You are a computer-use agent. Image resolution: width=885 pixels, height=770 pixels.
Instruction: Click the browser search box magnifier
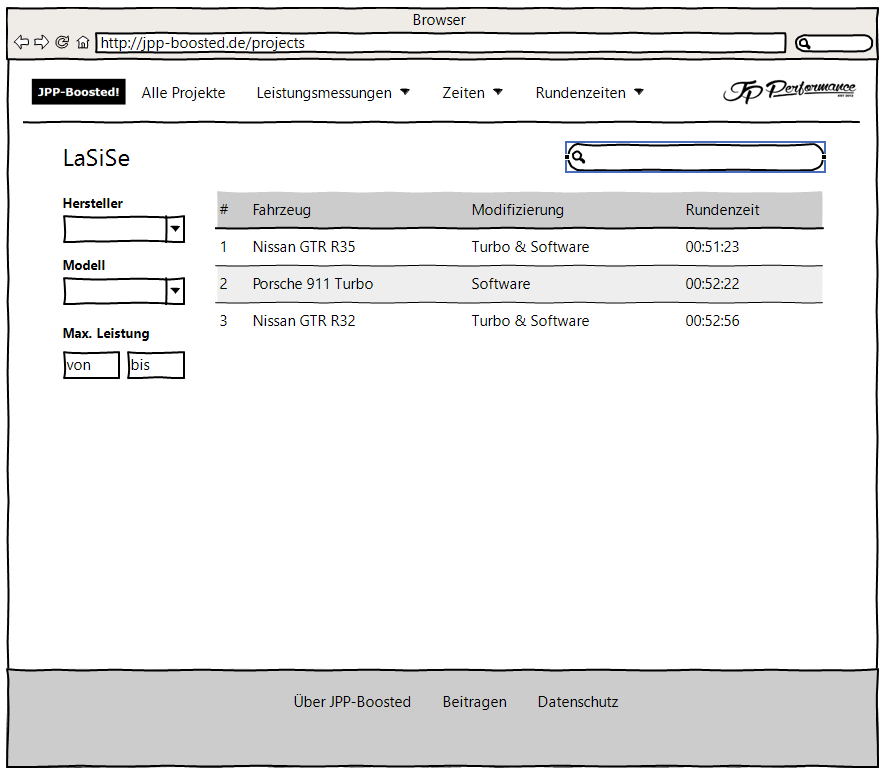tap(804, 43)
